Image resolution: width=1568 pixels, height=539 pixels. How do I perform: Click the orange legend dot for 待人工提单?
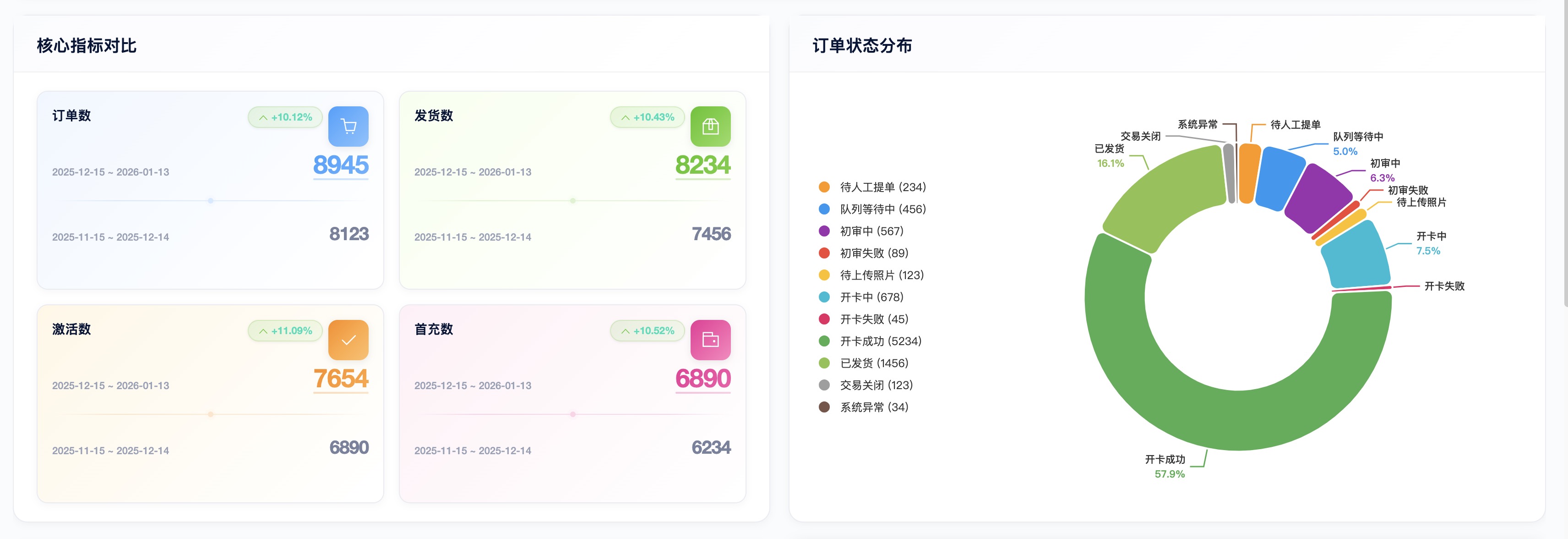[824, 187]
